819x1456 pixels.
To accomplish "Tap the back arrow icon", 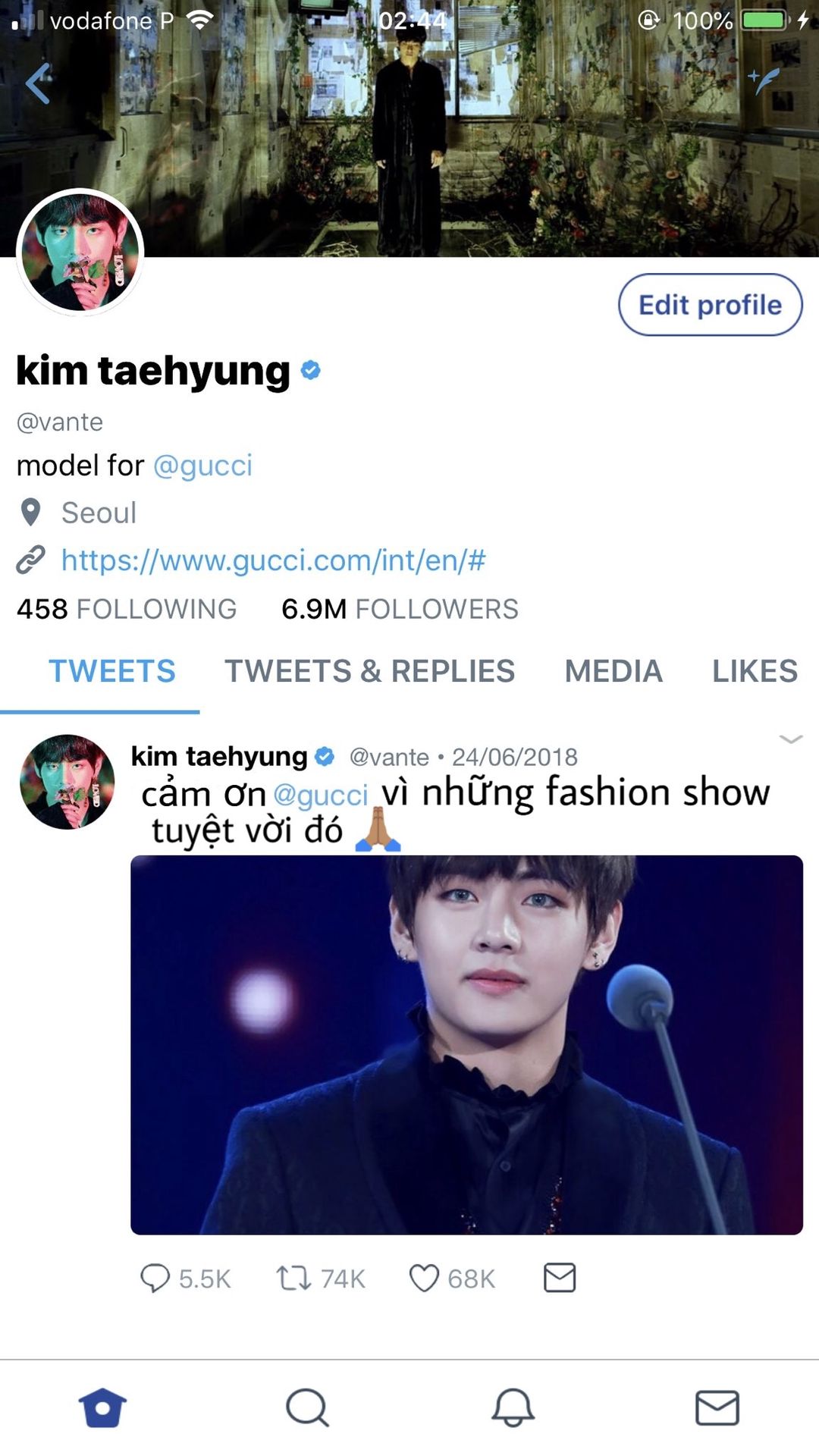I will point(38,83).
